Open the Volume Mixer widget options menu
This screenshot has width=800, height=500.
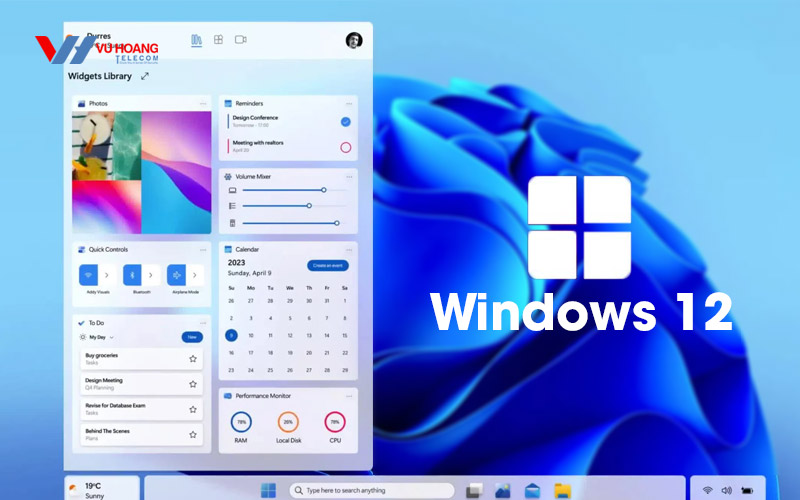click(x=349, y=177)
